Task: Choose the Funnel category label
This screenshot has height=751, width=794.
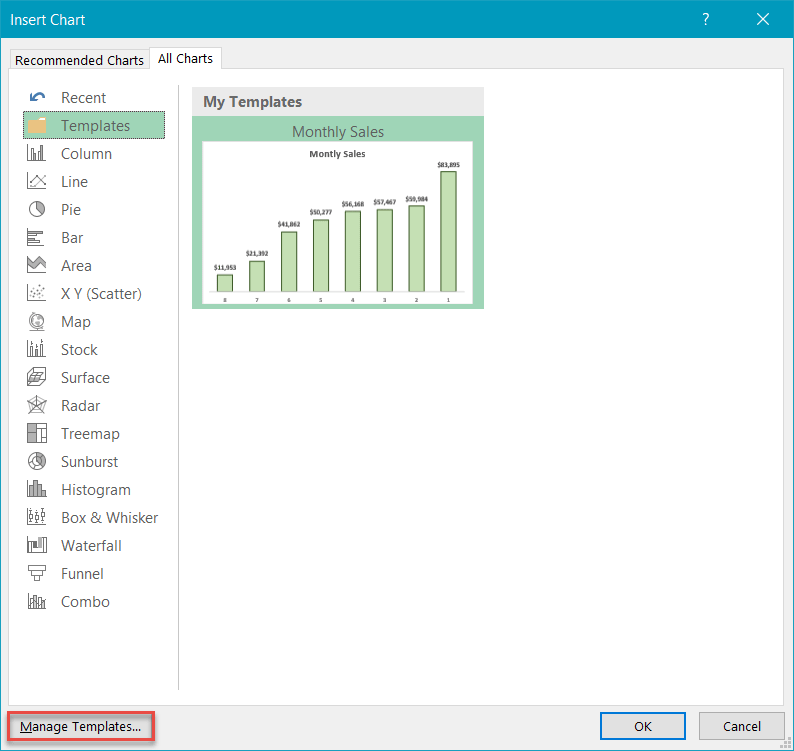Action: 82,574
